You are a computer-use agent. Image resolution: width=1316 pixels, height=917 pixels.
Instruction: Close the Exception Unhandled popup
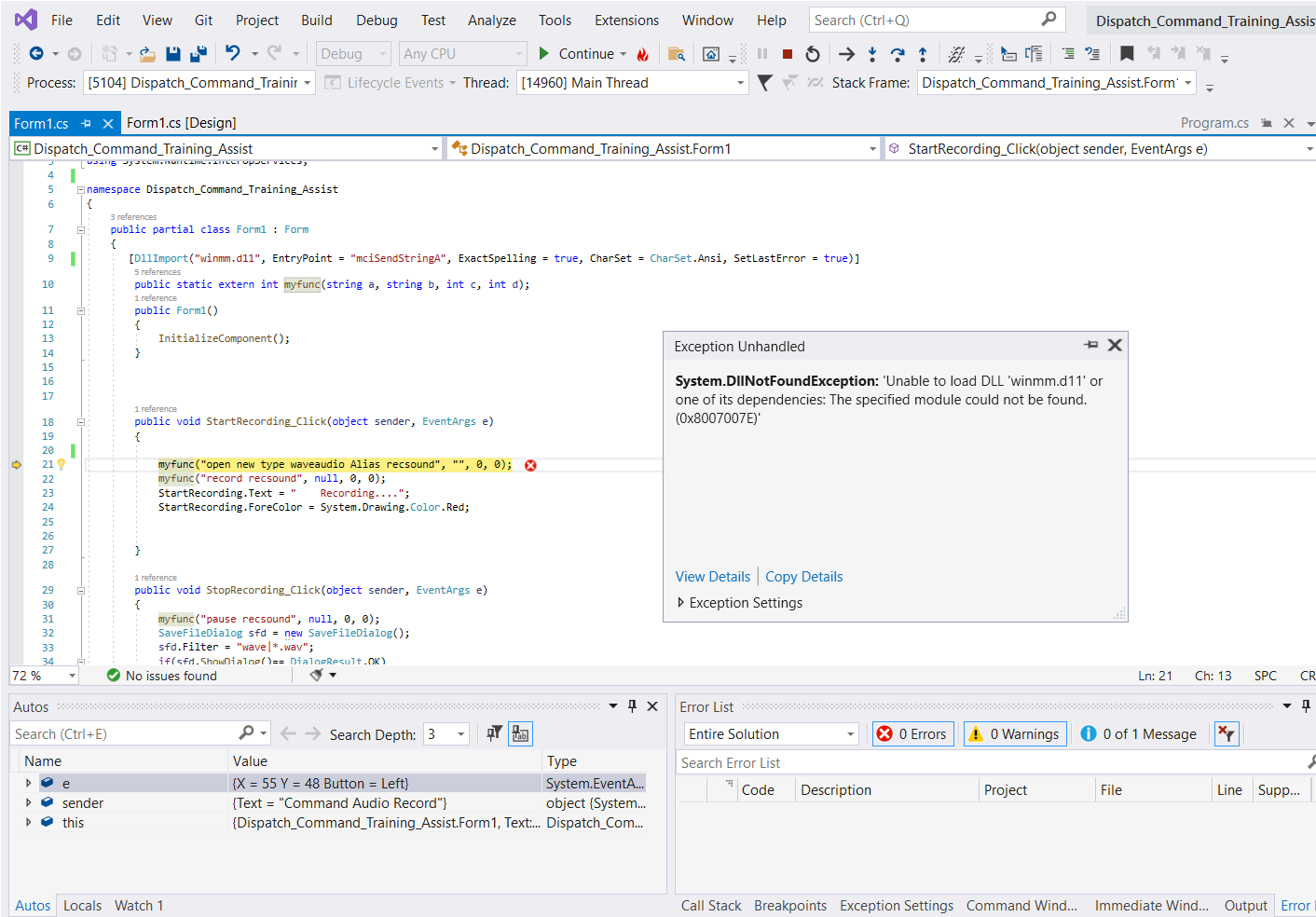(x=1115, y=345)
